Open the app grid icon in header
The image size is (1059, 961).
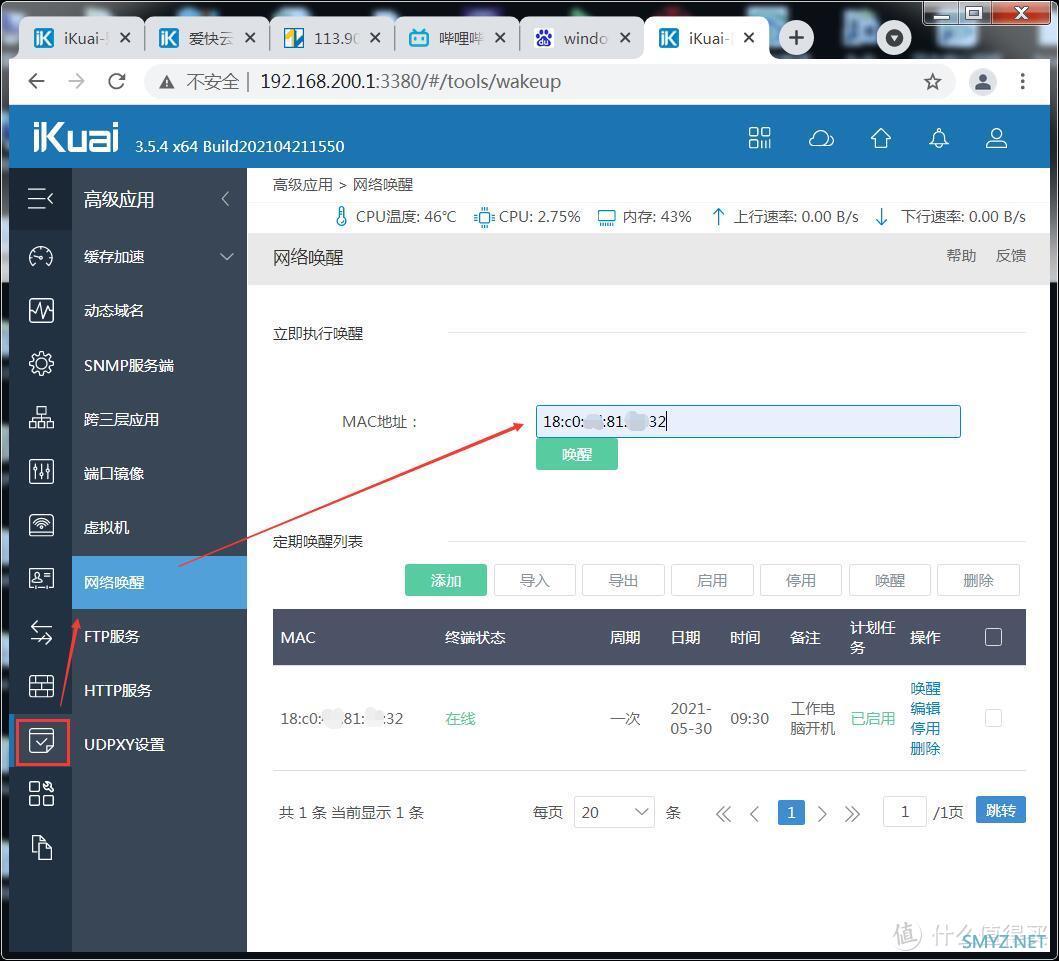(760, 138)
